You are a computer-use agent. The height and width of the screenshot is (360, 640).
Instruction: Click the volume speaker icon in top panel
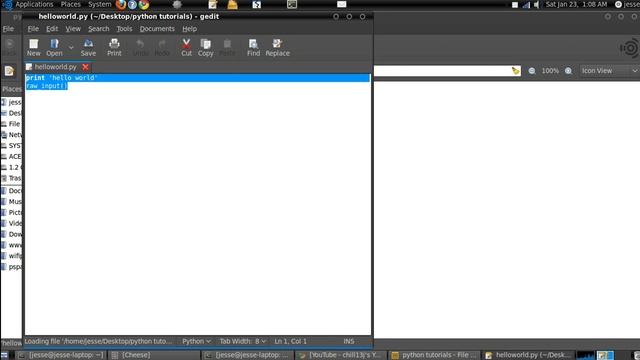point(536,4)
